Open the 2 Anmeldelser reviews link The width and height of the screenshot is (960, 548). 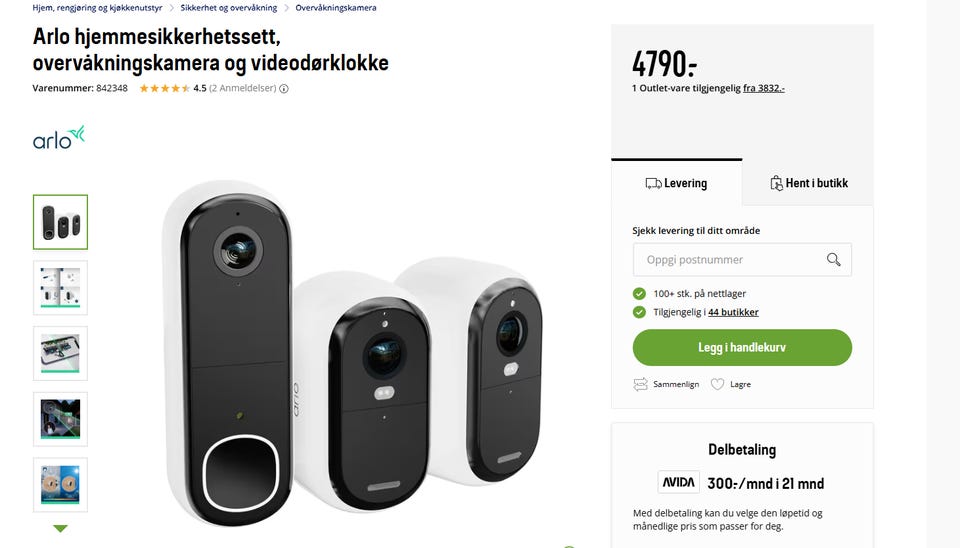[x=242, y=88]
